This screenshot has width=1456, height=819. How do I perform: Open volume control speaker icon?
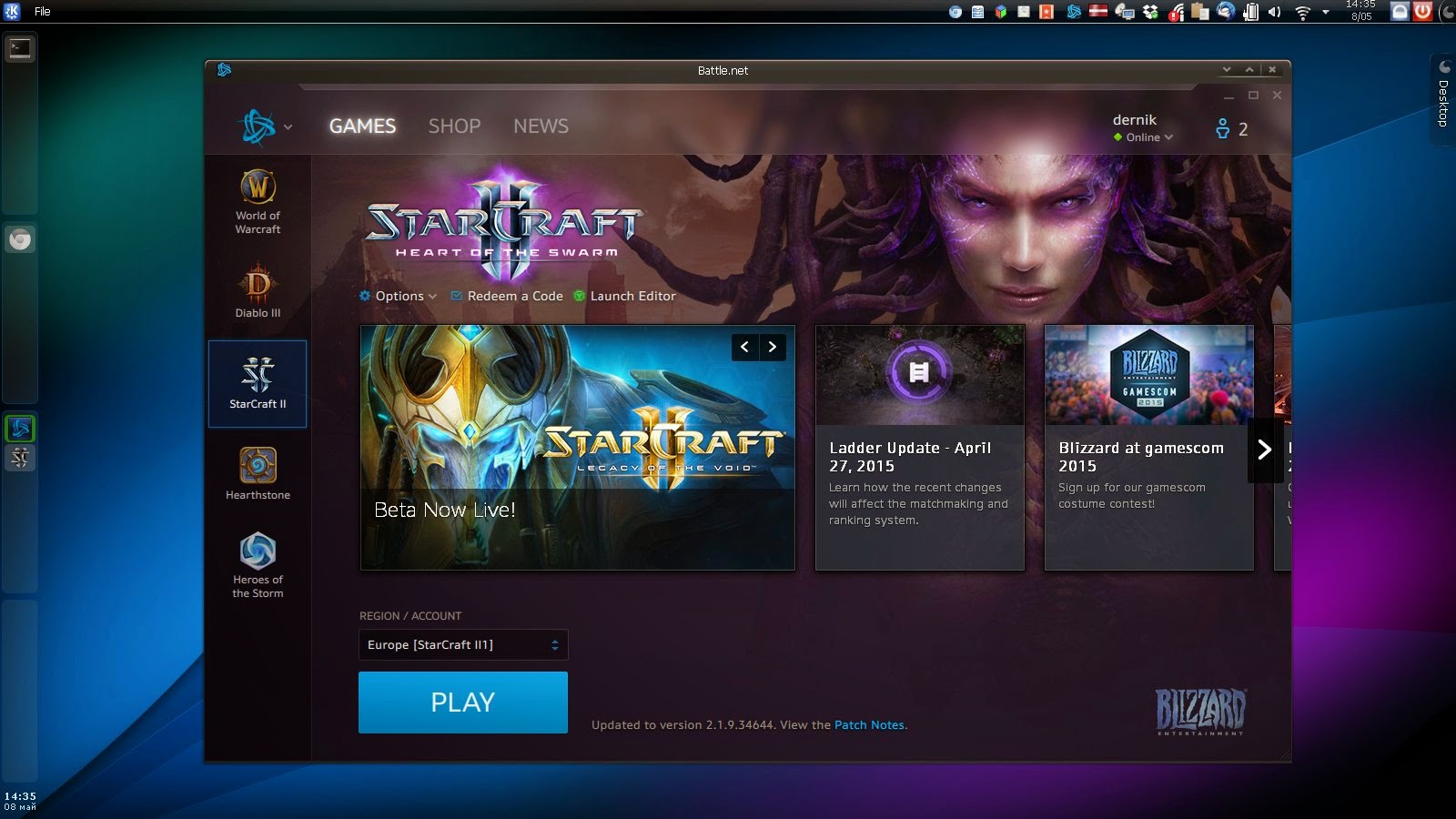1274,12
